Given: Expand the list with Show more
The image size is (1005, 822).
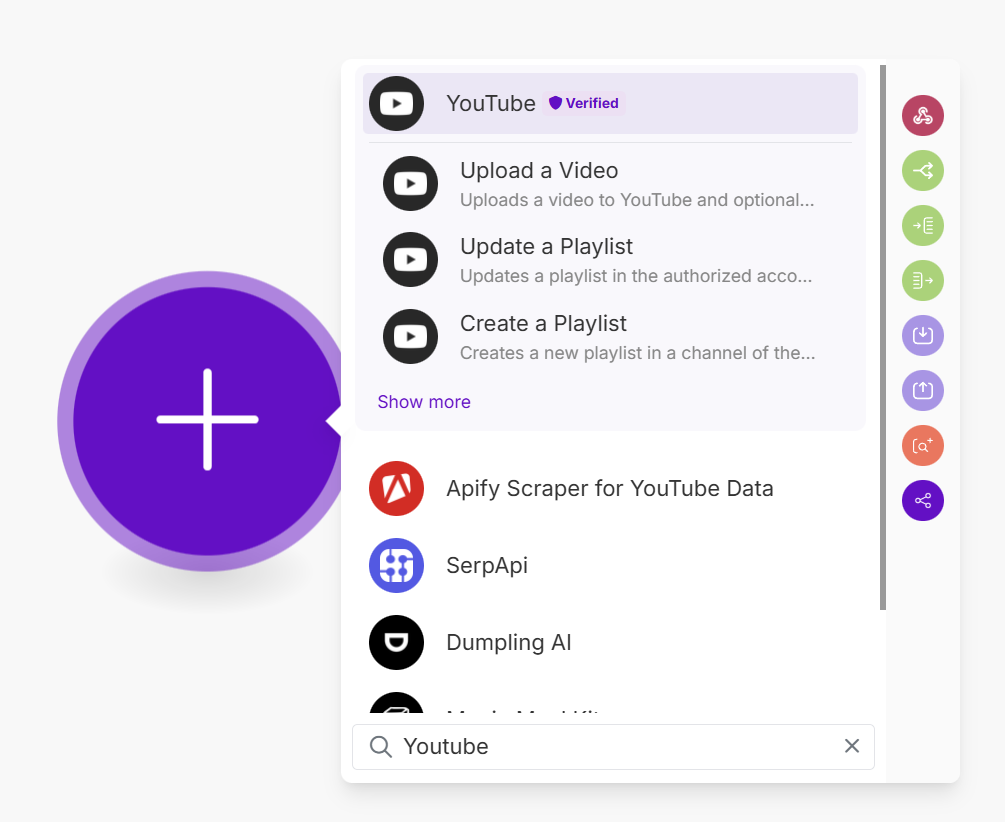Looking at the screenshot, I should [x=424, y=402].
